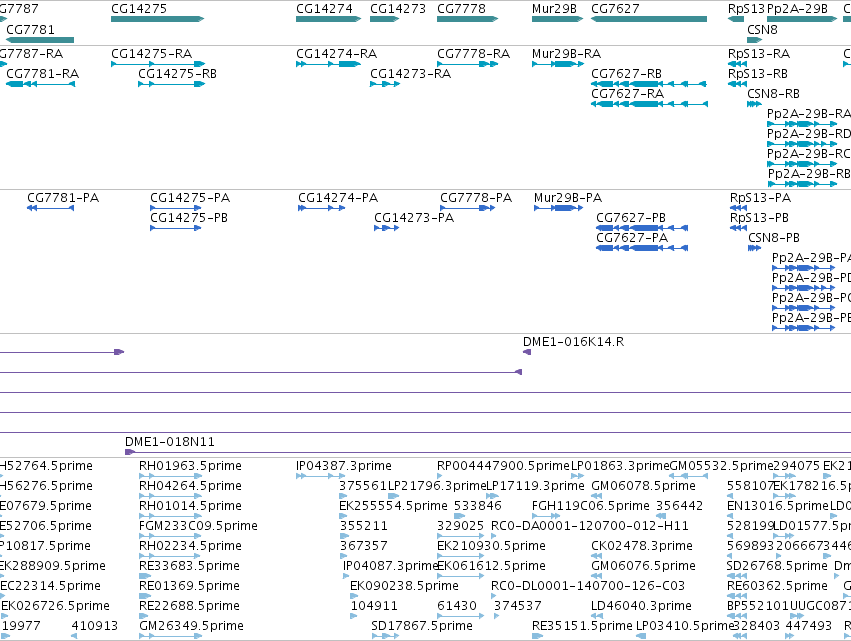This screenshot has width=851, height=641.
Task: Click transcript CG14273-RA
Action: (x=410, y=74)
